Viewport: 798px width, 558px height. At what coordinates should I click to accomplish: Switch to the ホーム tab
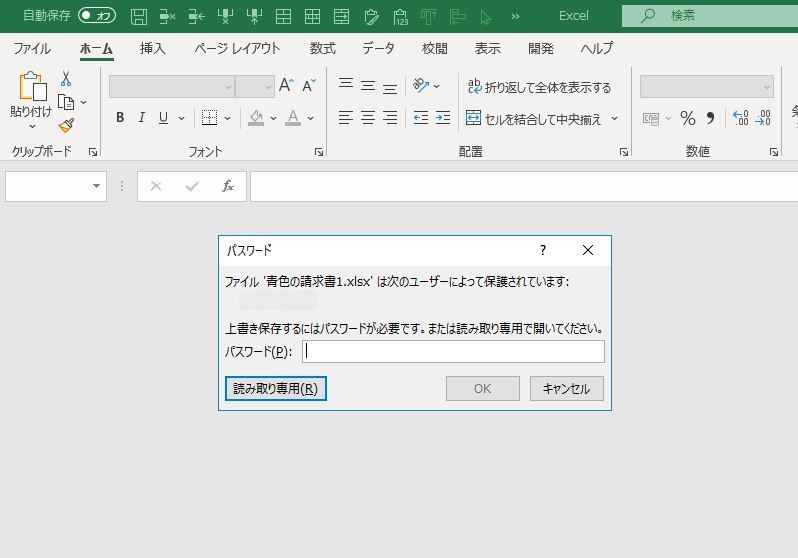click(96, 48)
